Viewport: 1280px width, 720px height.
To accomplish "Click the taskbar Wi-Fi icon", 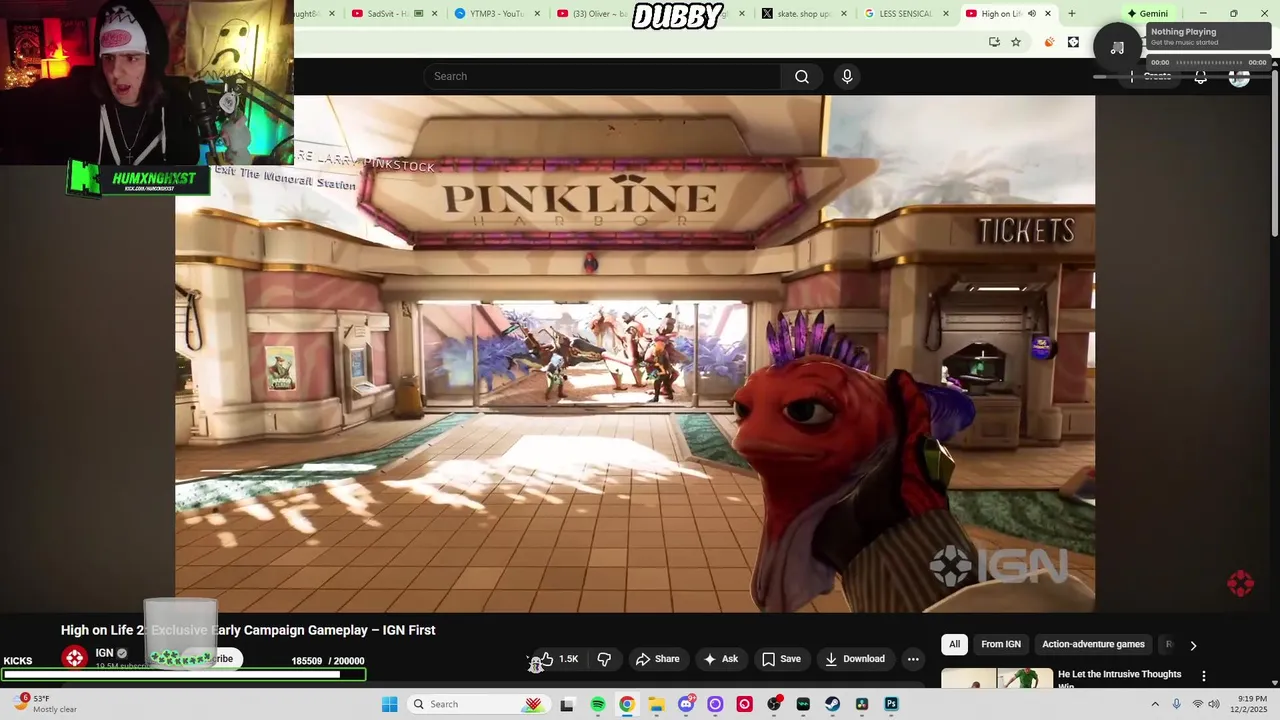I will click(1198, 704).
